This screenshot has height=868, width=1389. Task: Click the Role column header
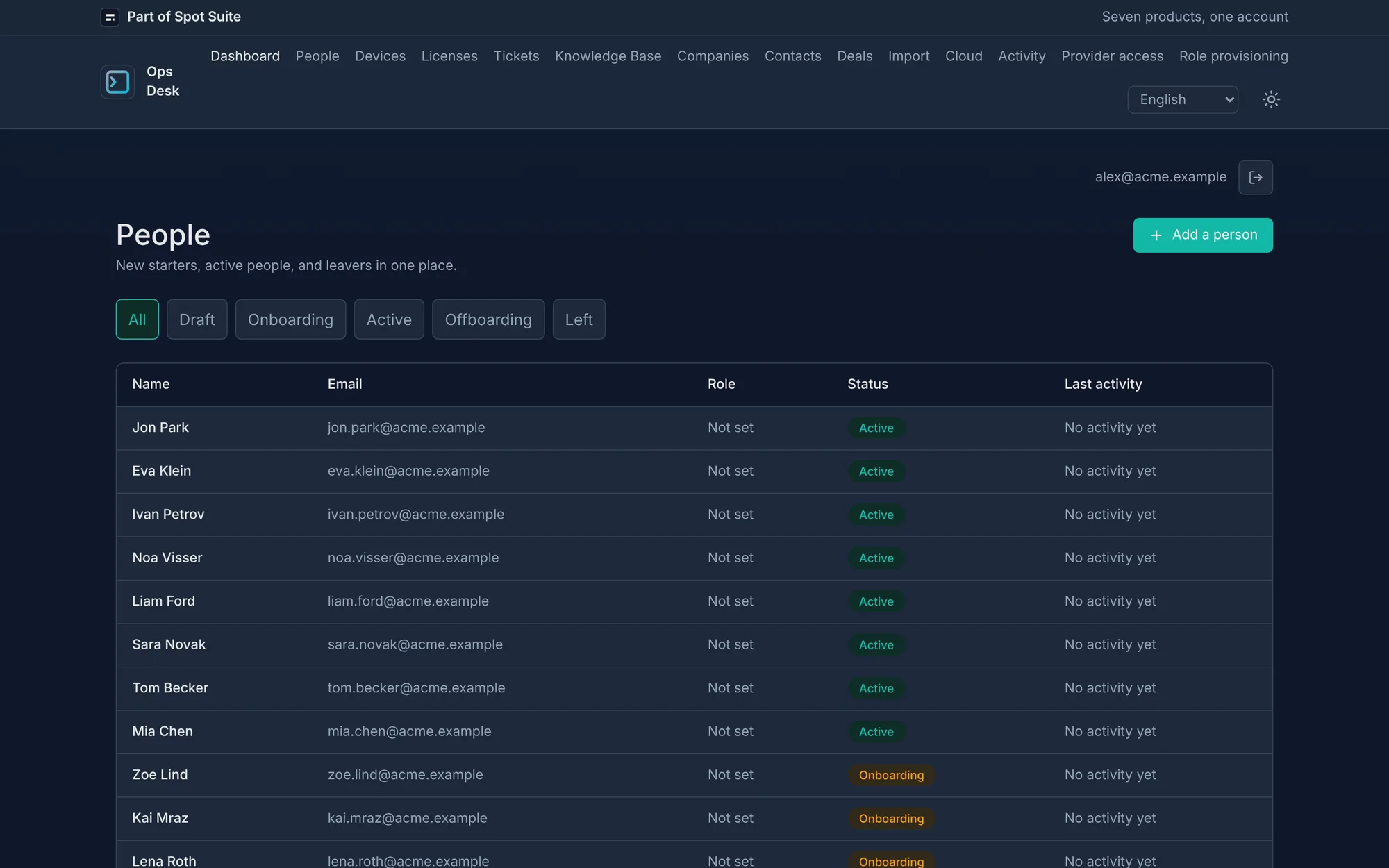click(x=721, y=384)
